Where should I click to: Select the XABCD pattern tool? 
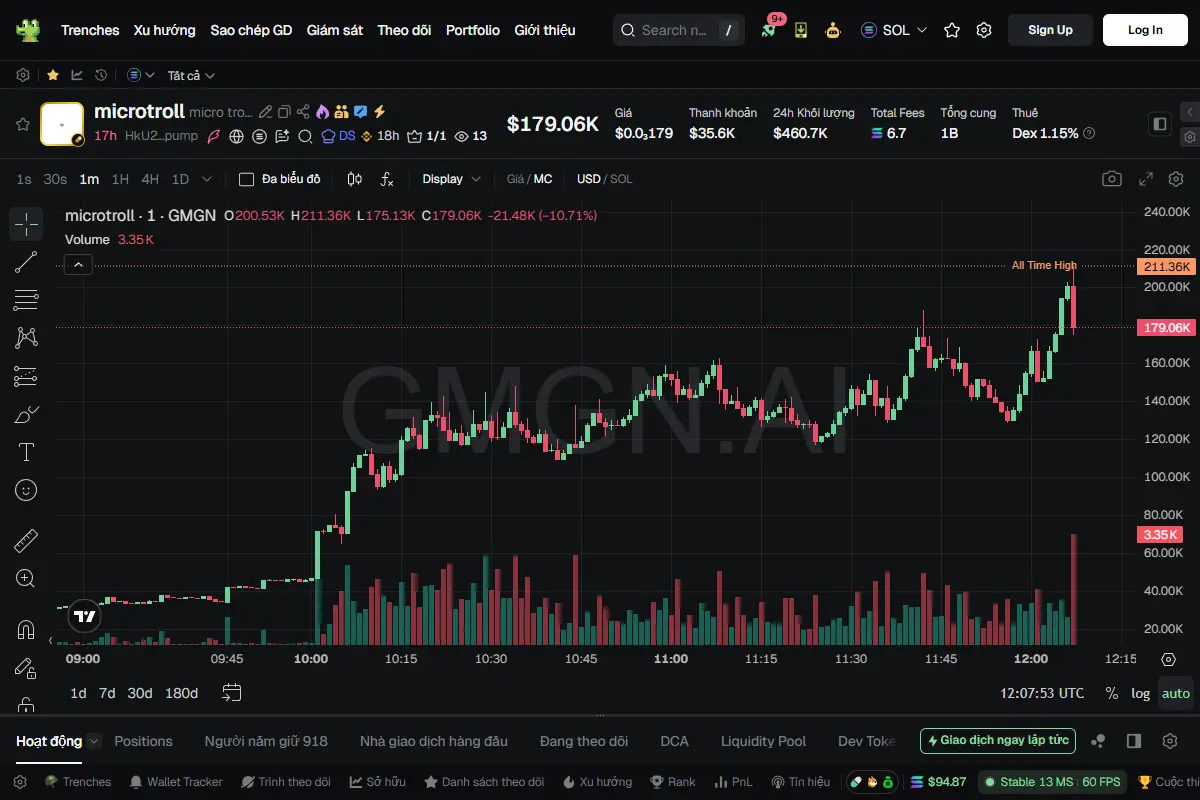pos(26,338)
